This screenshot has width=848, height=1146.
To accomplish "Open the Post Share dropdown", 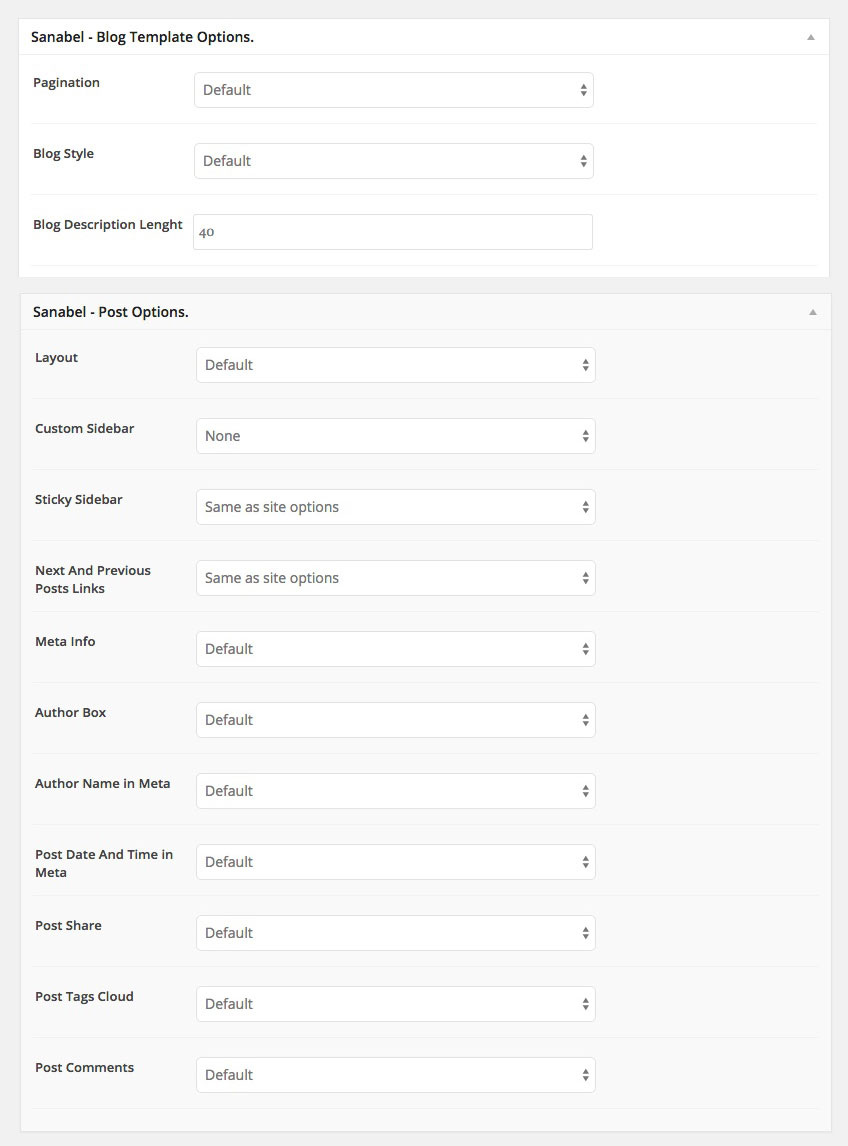I will pyautogui.click(x=396, y=933).
